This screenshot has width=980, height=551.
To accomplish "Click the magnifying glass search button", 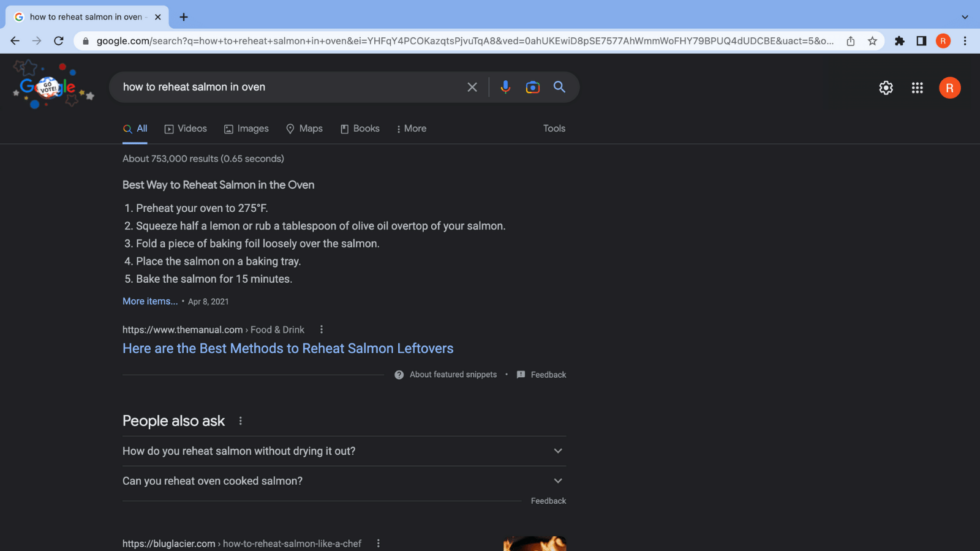I will 559,87.
